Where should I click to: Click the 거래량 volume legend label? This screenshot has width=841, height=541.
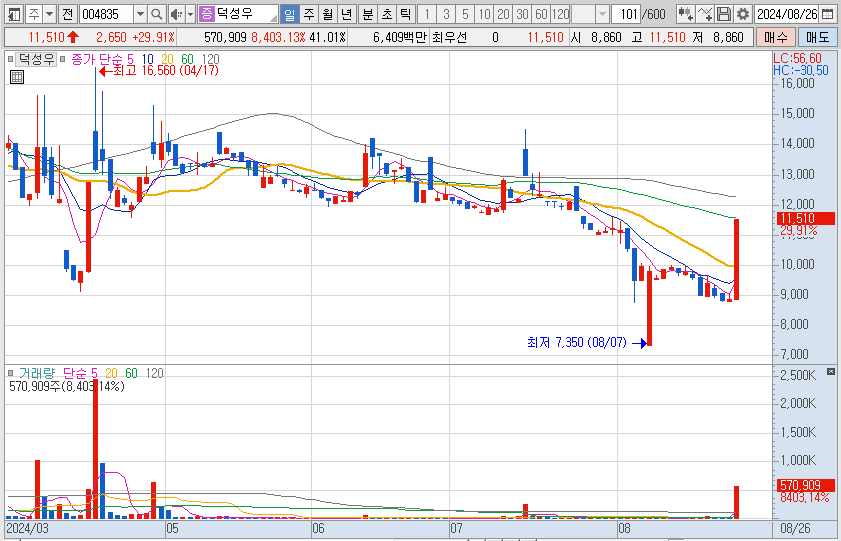37,373
